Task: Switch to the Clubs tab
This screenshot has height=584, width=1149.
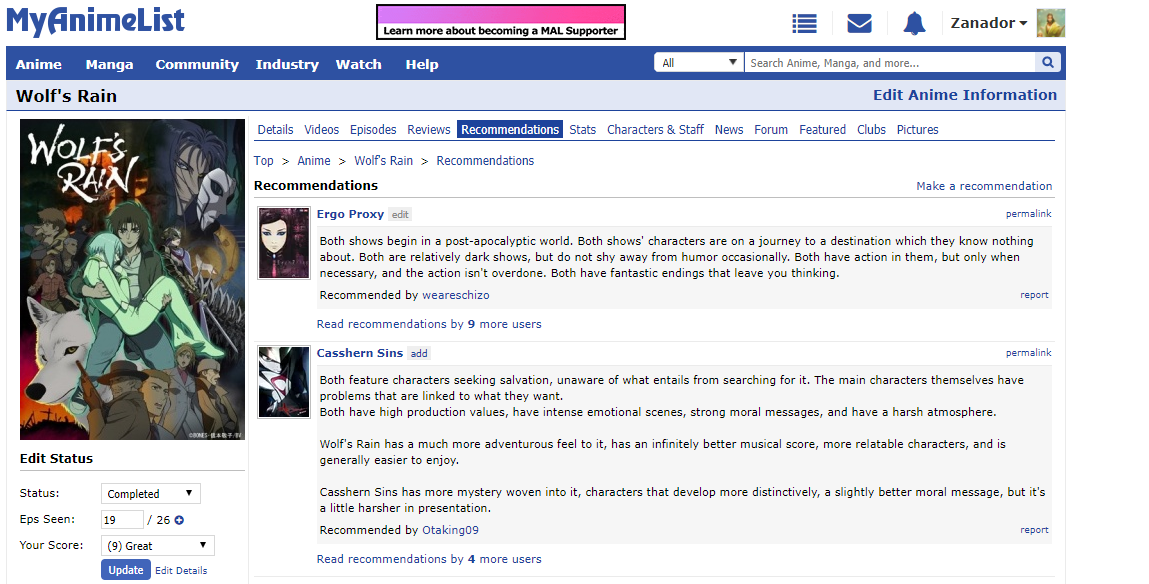Action: pos(871,130)
